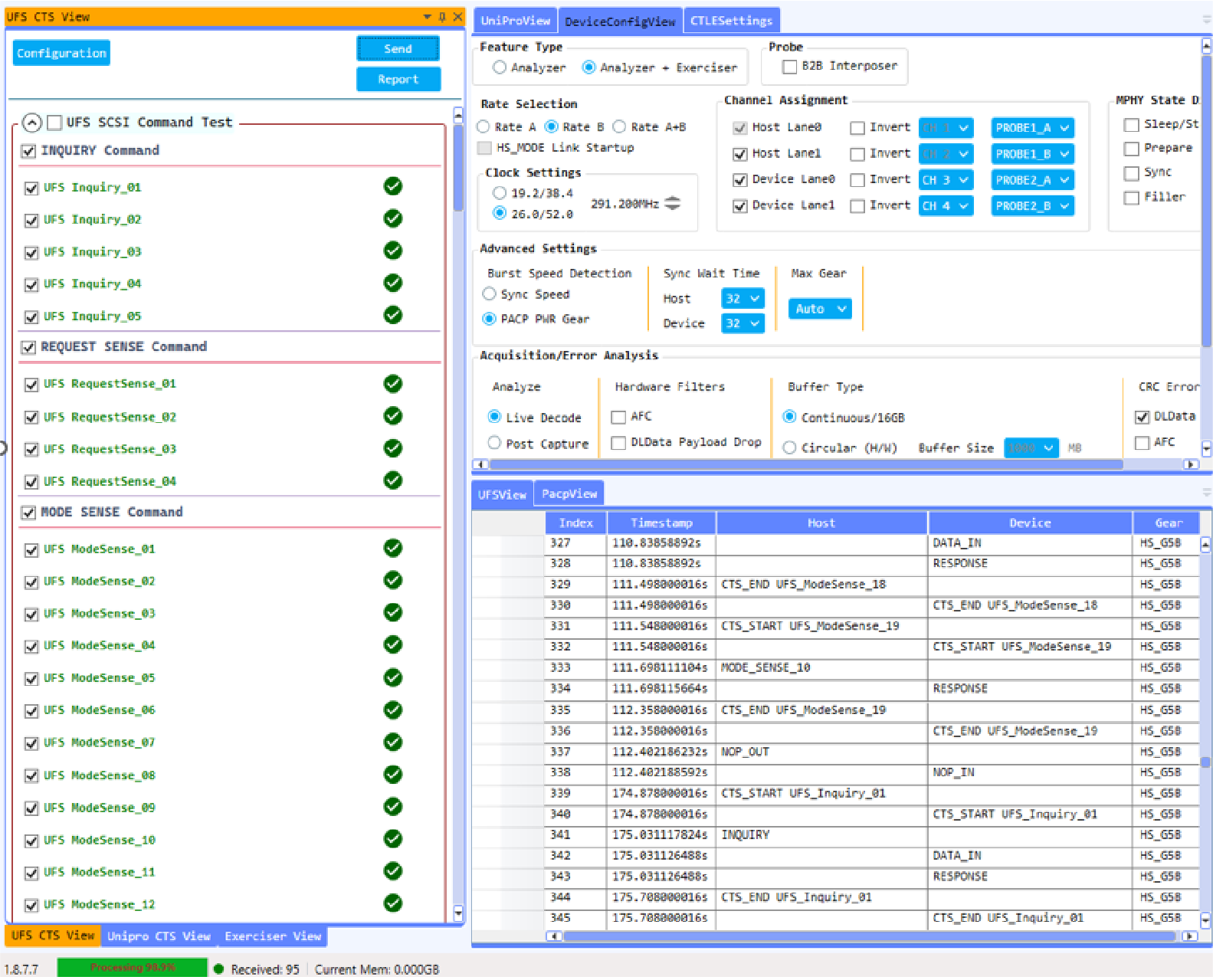The width and height of the screenshot is (1213, 980).
Task: Open the Max Gear Auto dropdown
Action: pyautogui.click(x=819, y=309)
